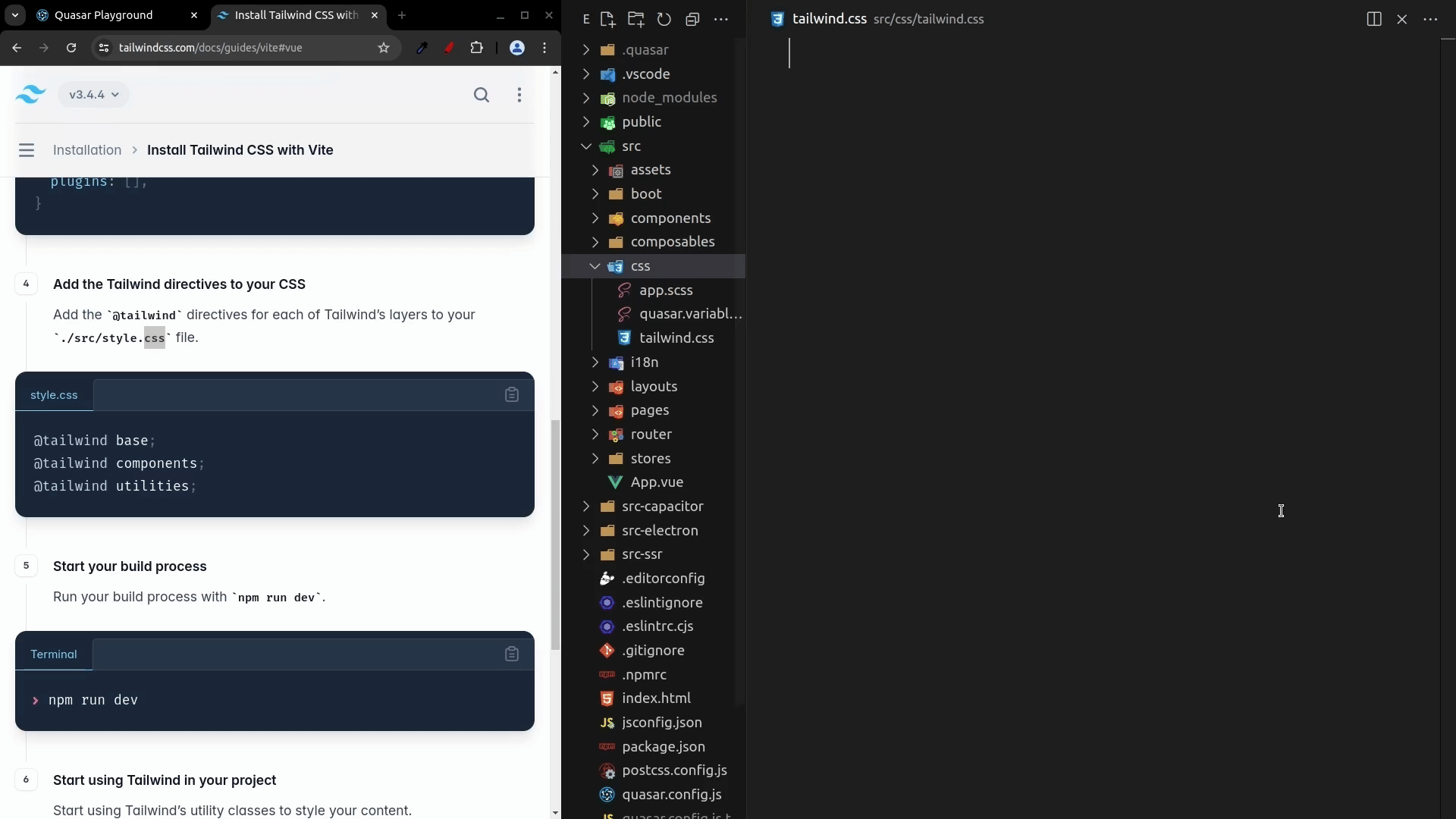Click the Tailwind CSS logo

pos(30,95)
